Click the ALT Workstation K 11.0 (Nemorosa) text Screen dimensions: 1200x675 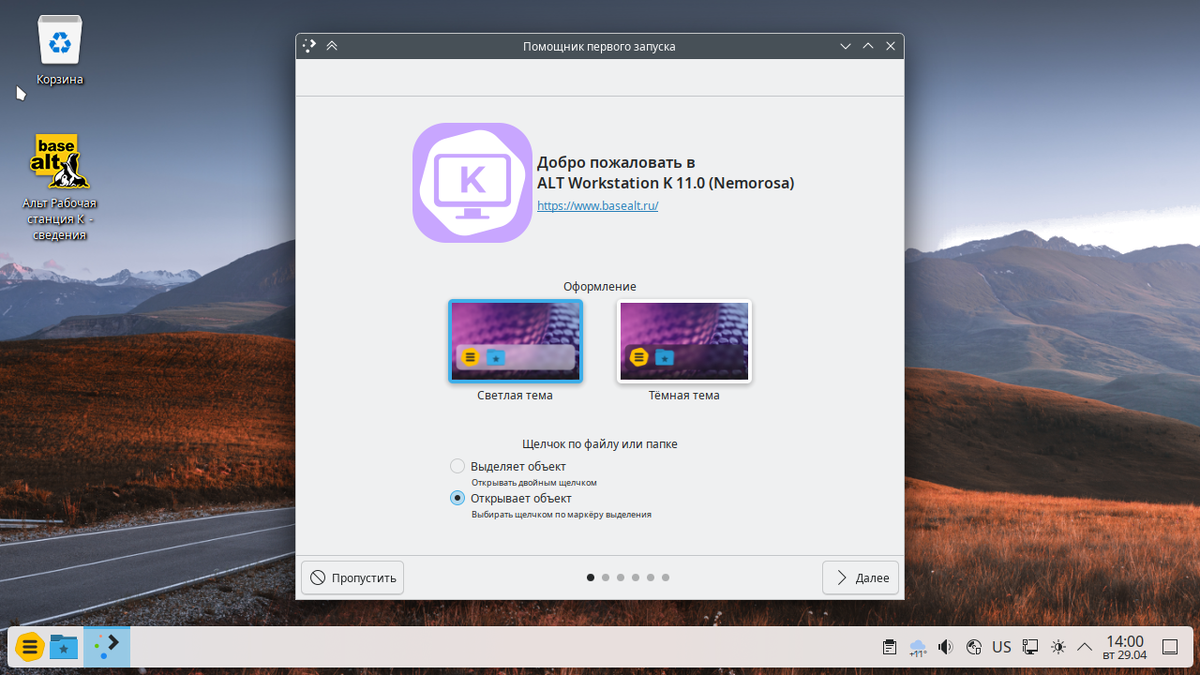666,183
